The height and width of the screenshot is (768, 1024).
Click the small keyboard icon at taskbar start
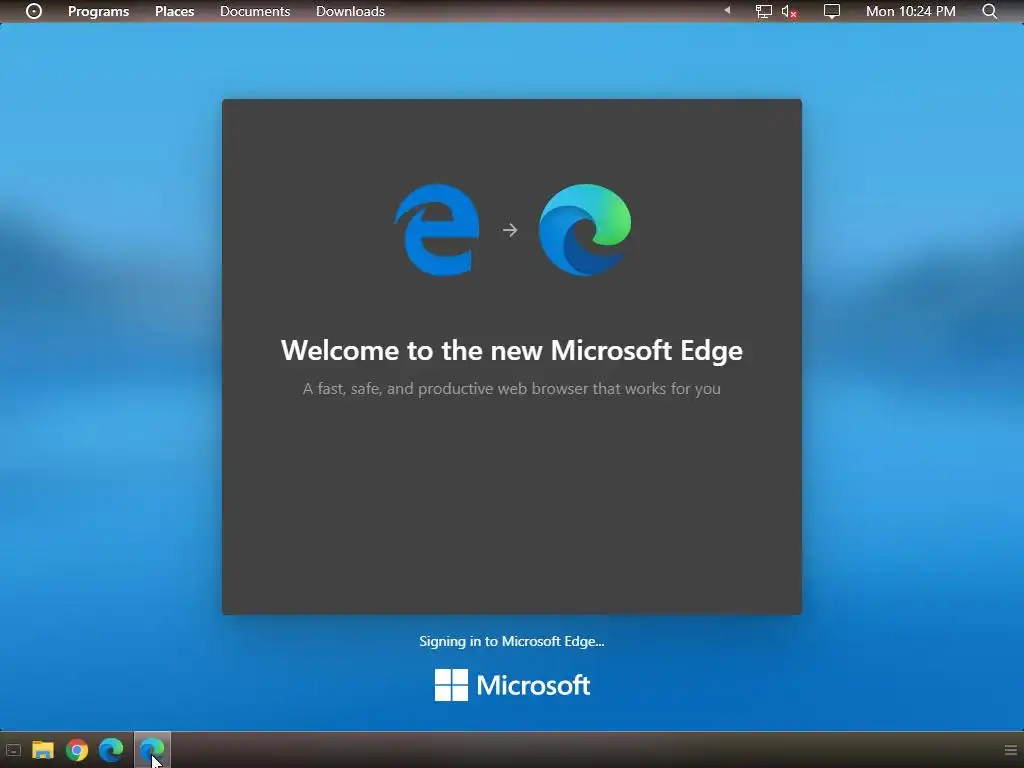point(13,750)
